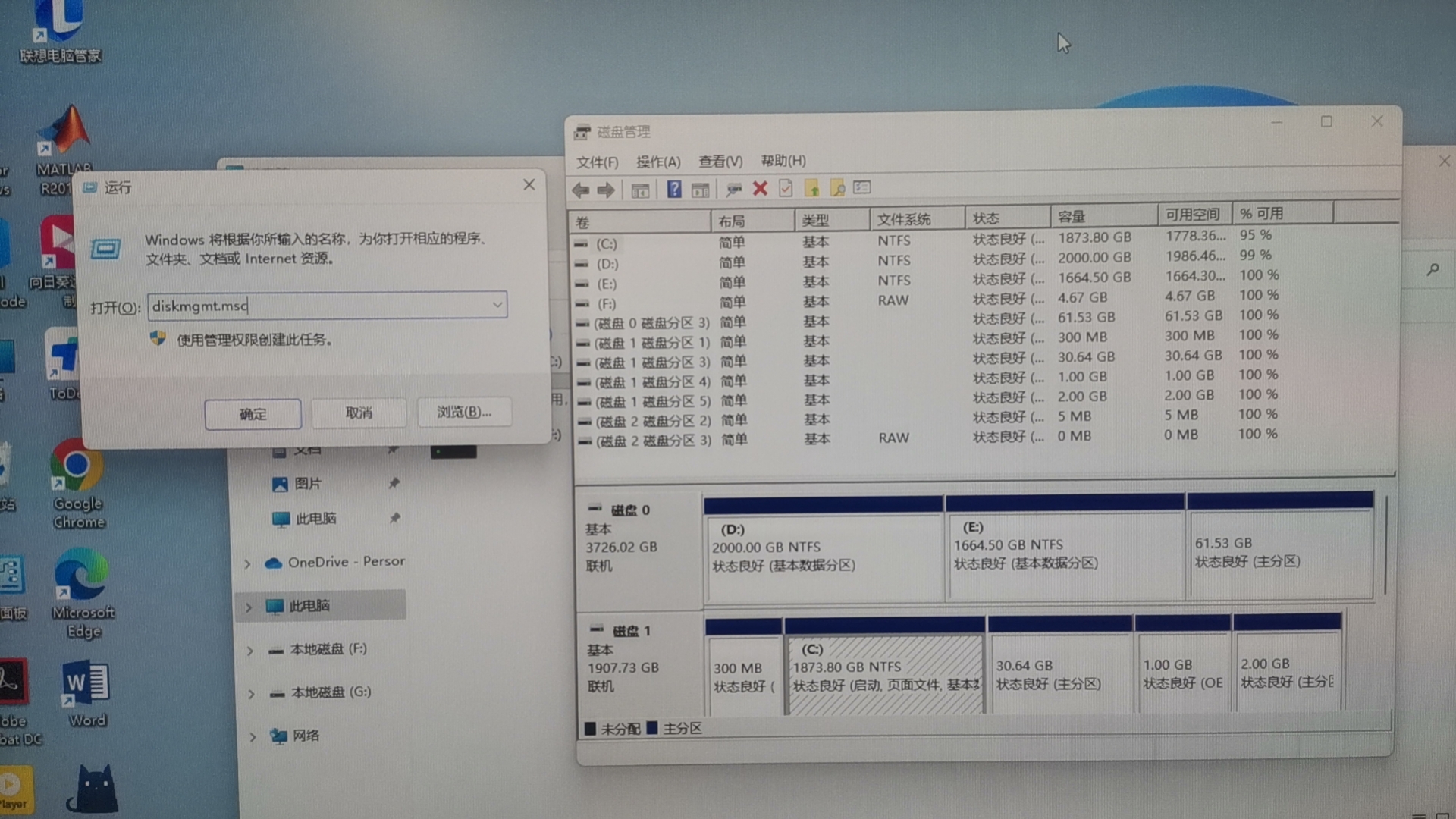
Task: Expand the 网络 node chevron
Action: tap(253, 736)
